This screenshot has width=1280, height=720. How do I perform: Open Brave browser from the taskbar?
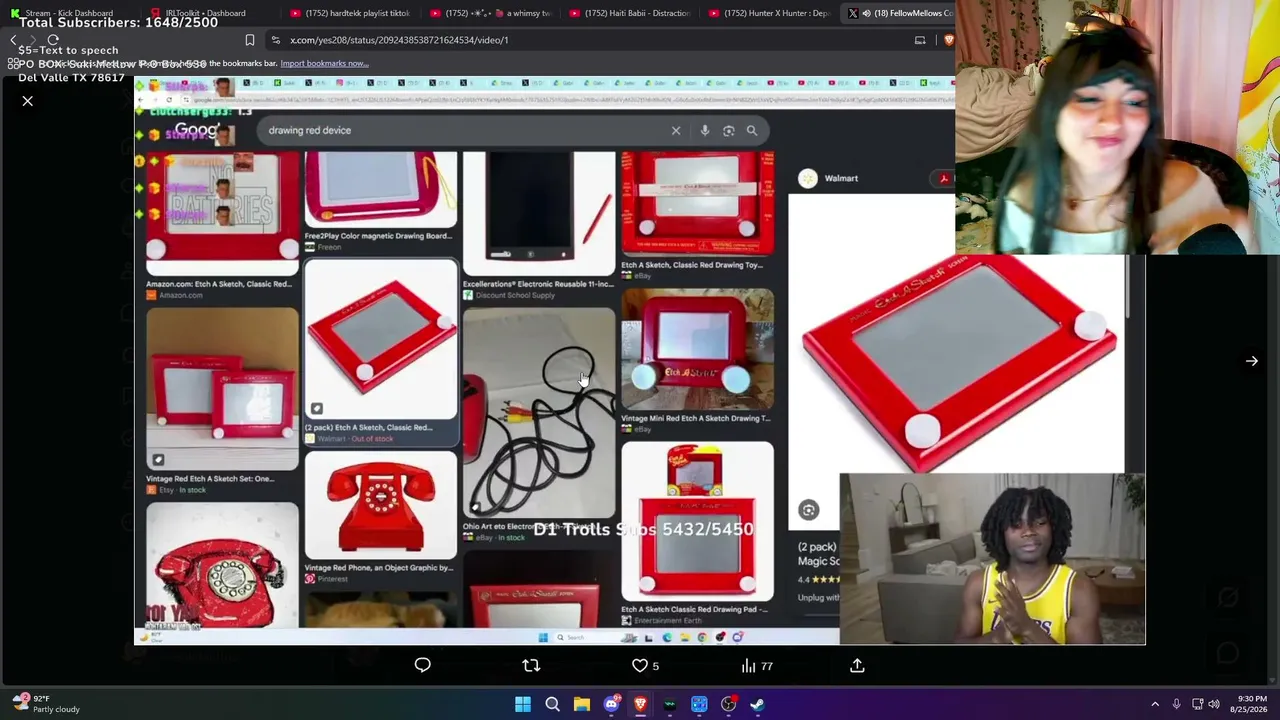640,704
